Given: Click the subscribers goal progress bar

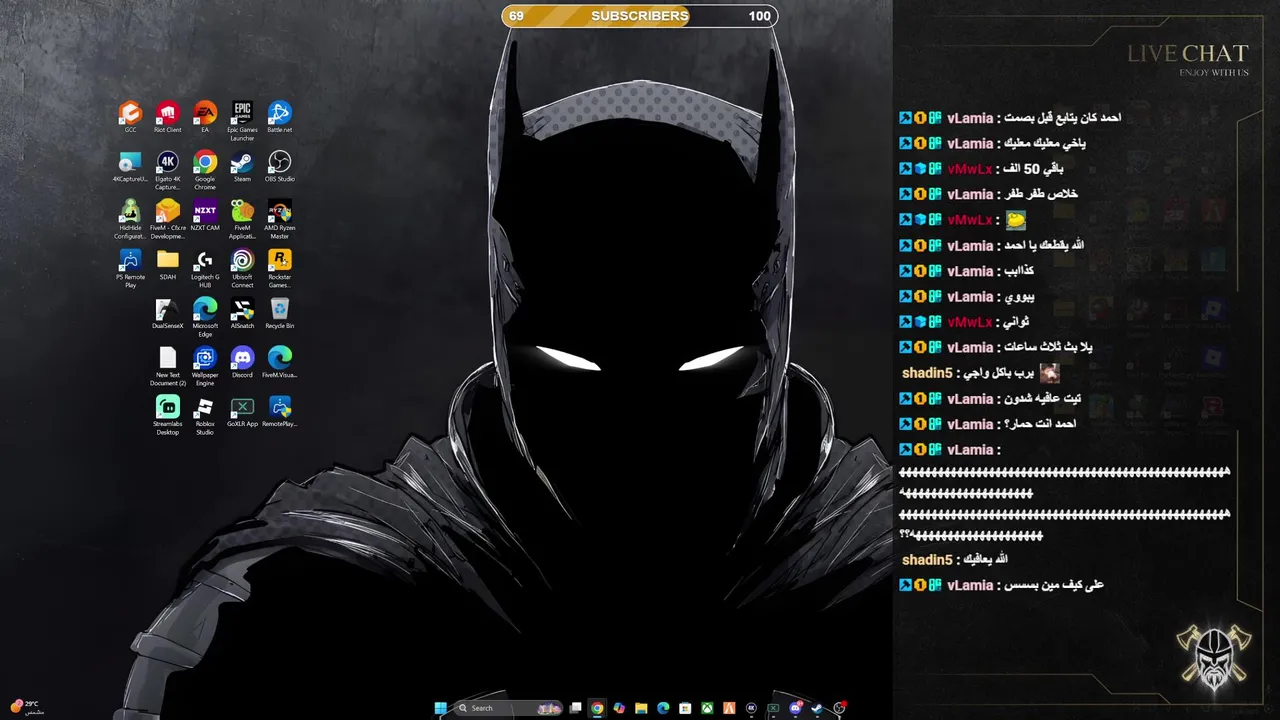Looking at the screenshot, I should click(640, 16).
